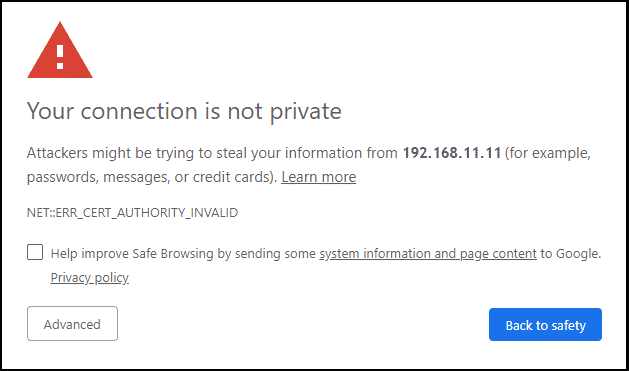Click the red warning triangle icon
Image resolution: width=629 pixels, height=371 pixels.
pos(60,50)
